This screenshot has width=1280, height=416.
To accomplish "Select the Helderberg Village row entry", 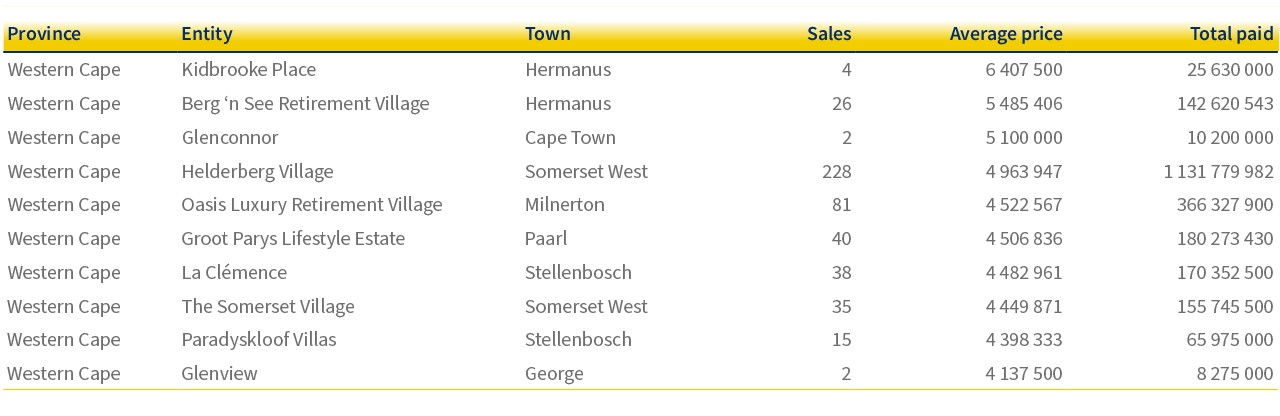I will coord(257,172).
